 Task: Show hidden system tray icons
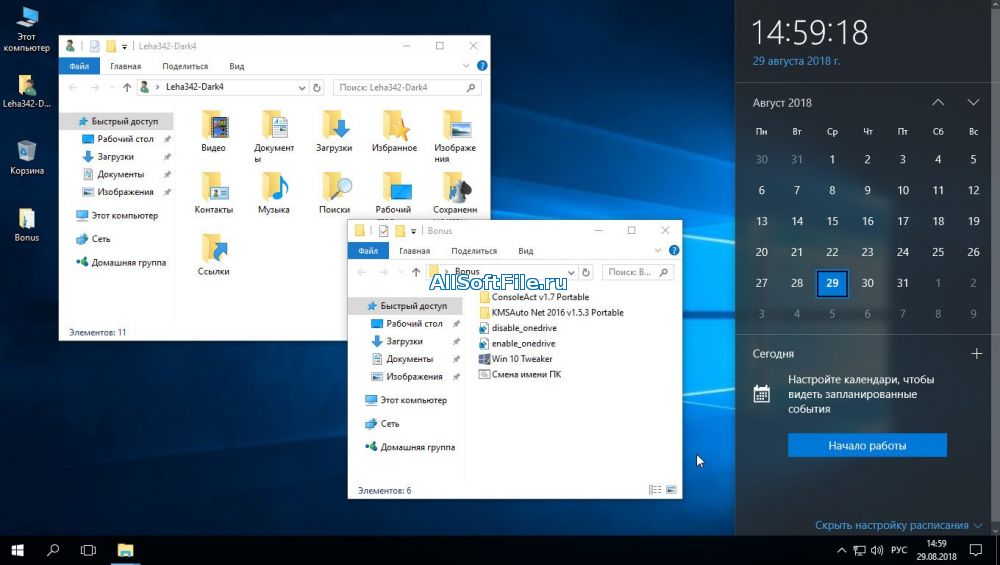840,550
